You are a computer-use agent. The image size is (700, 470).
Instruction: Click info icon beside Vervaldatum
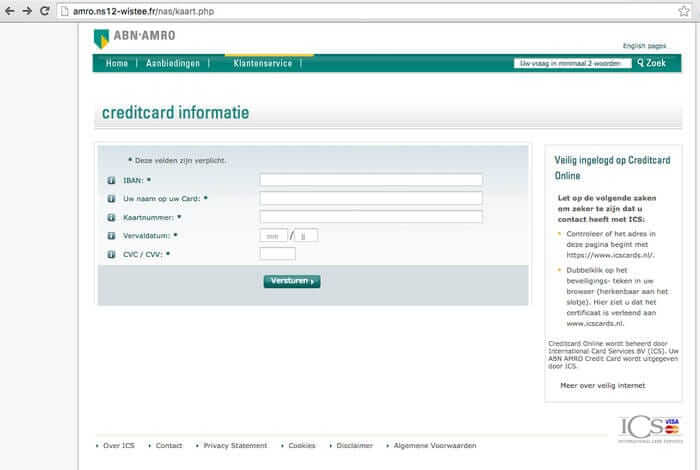[111, 236]
